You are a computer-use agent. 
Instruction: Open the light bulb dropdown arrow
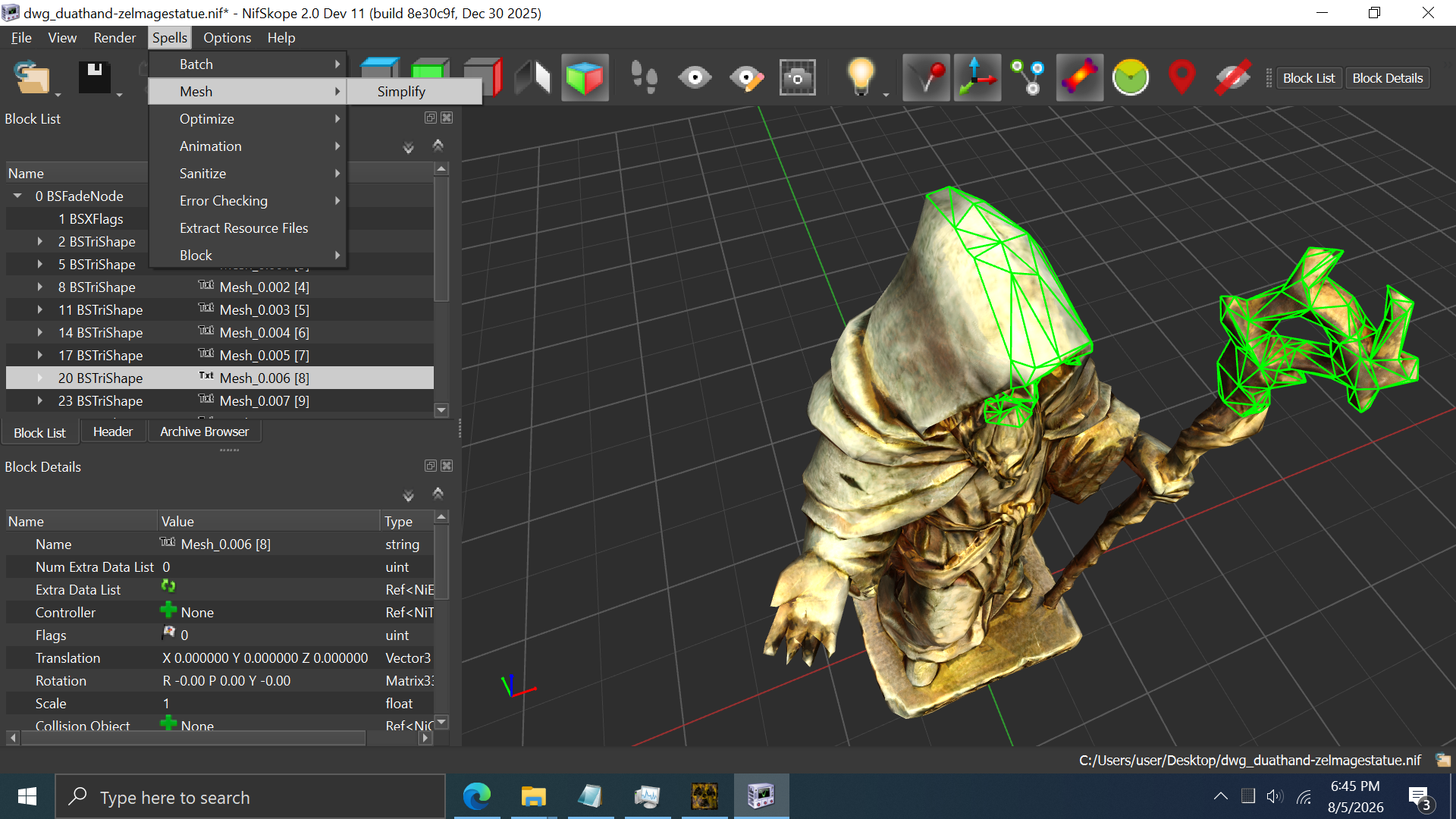pyautogui.click(x=886, y=95)
